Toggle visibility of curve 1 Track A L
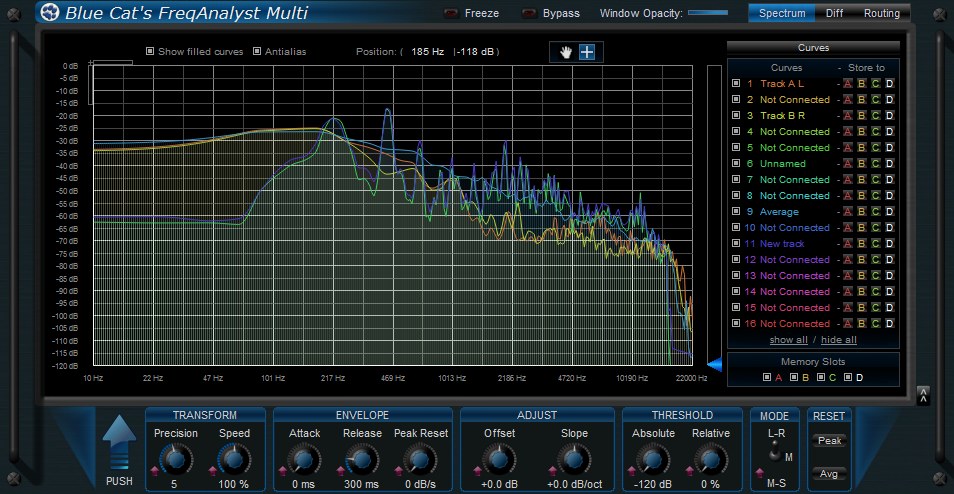The height and width of the screenshot is (494, 954). 736,83
